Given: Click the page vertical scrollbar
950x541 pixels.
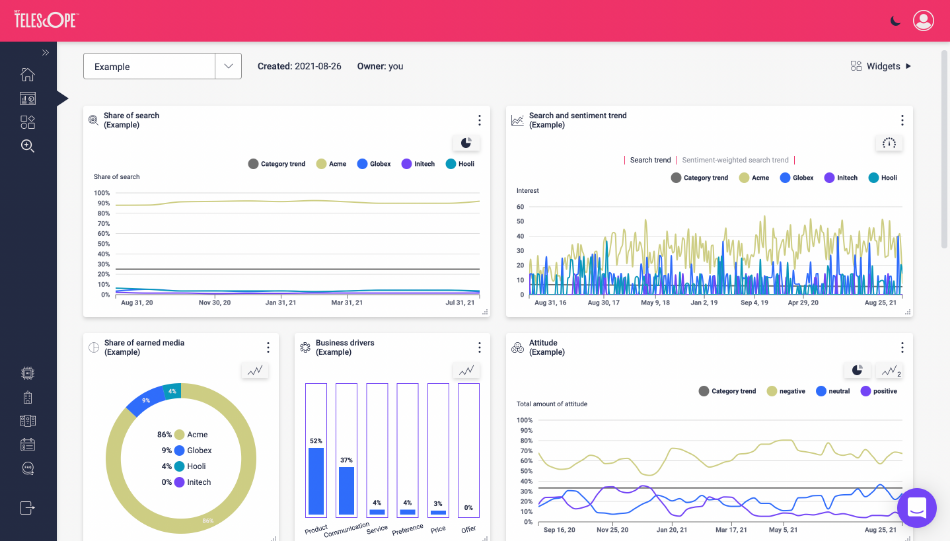Looking at the screenshot, I should coord(945,148).
